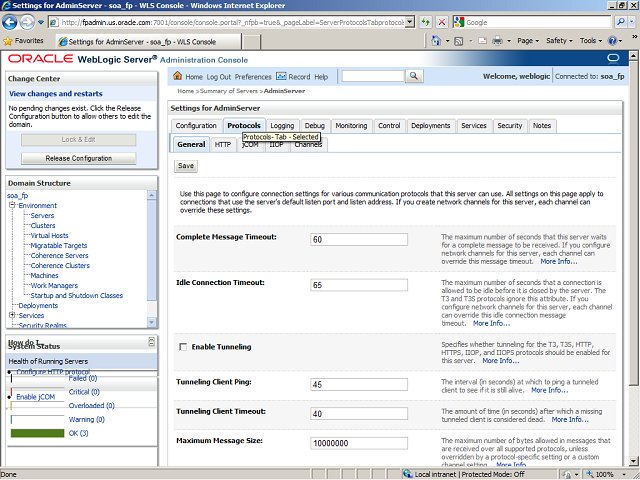640x480 pixels.
Task: Switch to the Logging tab
Action: pyautogui.click(x=282, y=126)
